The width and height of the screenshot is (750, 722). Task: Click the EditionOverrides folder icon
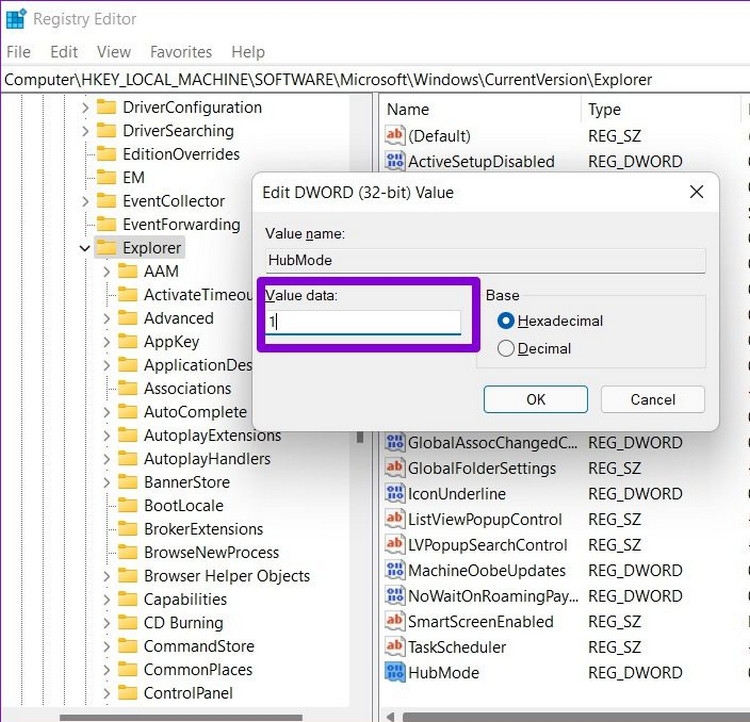pos(106,154)
